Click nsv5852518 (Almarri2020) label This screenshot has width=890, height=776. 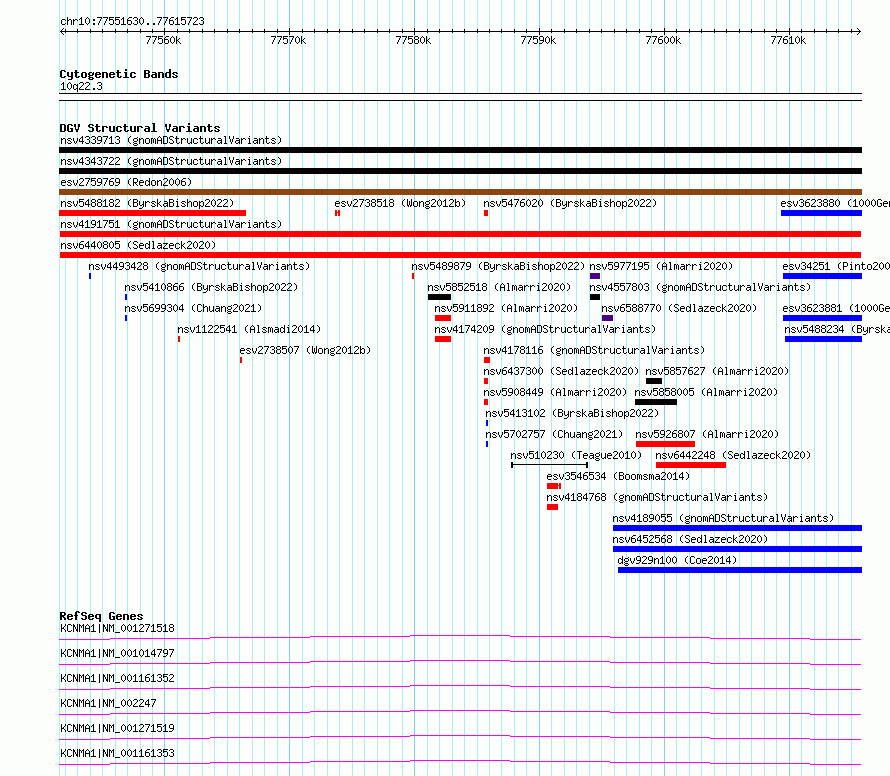pos(499,287)
